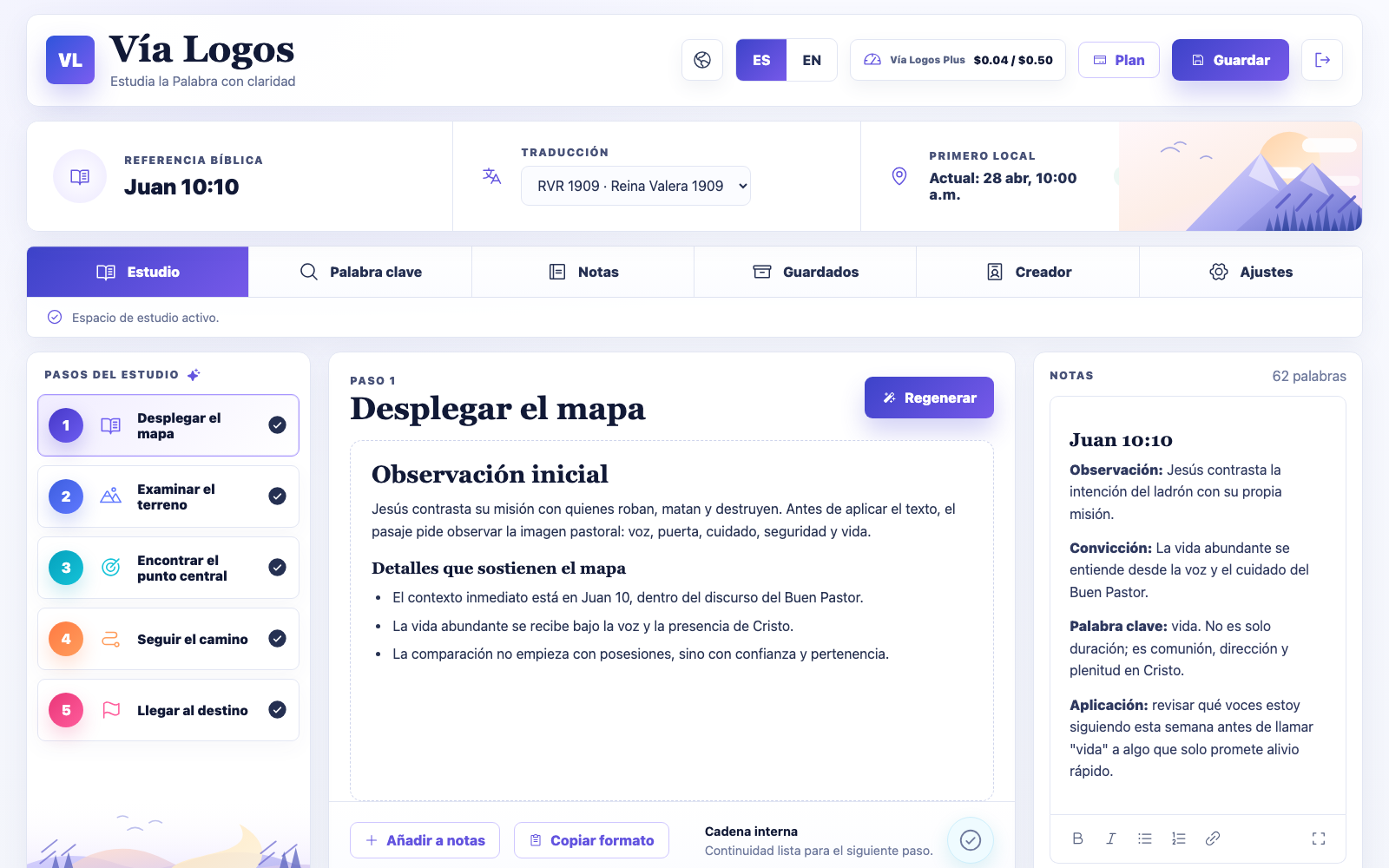The width and height of the screenshot is (1389, 868).
Task: Select ES language option
Action: (x=761, y=60)
